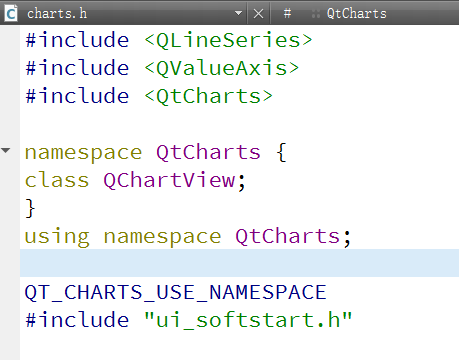This screenshot has height=360, width=459.
Task: Click the opening brace after namespace QtCharts
Action: (282, 152)
